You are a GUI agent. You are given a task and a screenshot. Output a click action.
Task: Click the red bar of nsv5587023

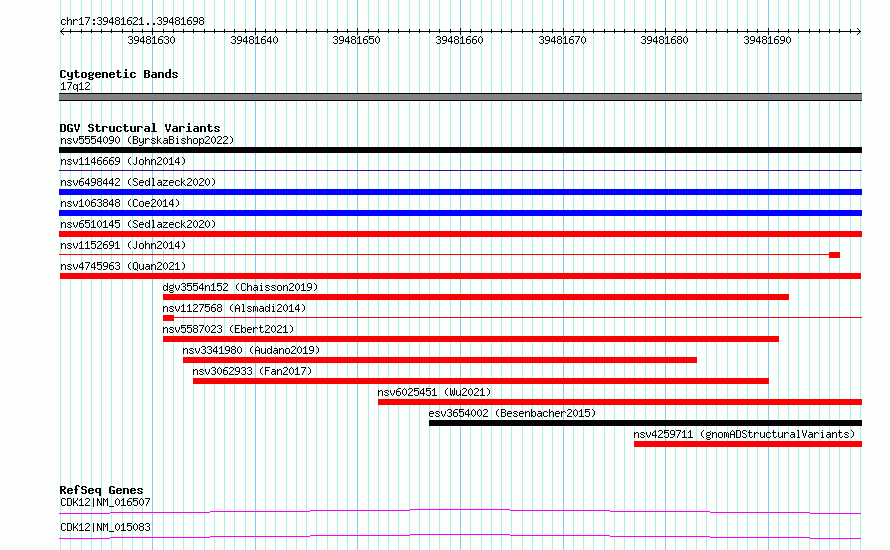pyautogui.click(x=471, y=339)
